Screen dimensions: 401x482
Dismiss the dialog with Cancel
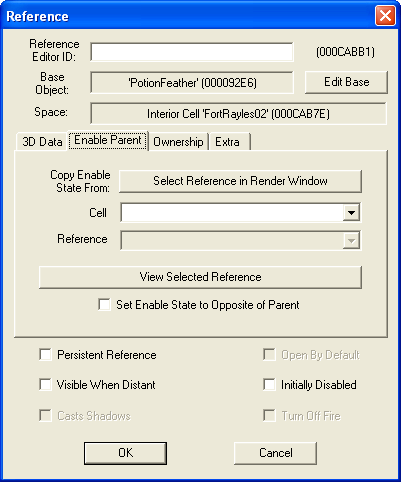pos(275,453)
